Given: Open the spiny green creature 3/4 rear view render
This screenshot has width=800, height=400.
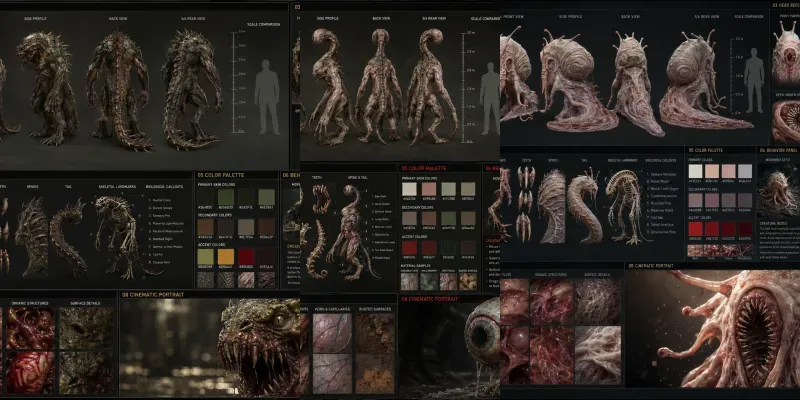Looking at the screenshot, I should tap(193, 89).
